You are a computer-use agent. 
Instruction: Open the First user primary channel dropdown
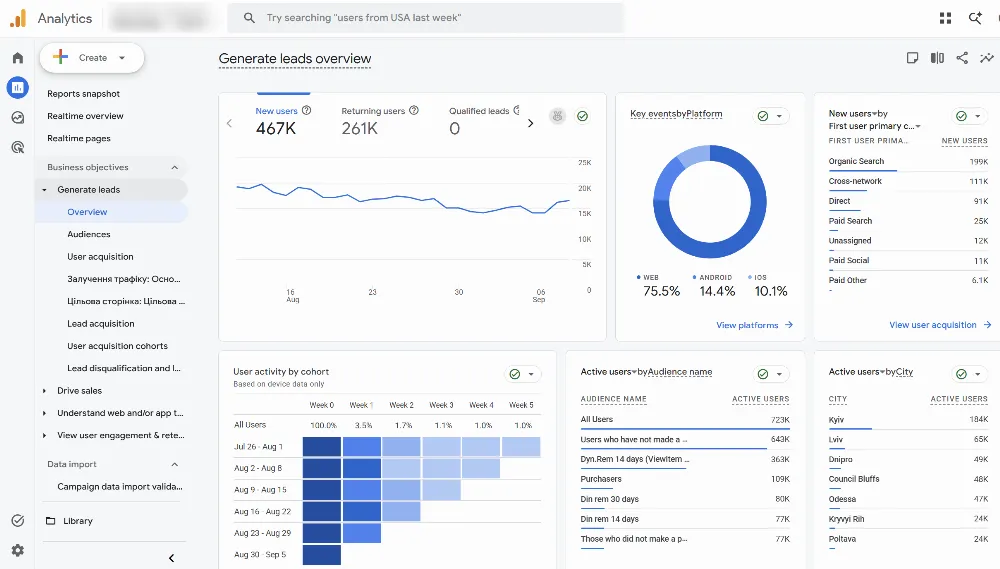pos(918,126)
